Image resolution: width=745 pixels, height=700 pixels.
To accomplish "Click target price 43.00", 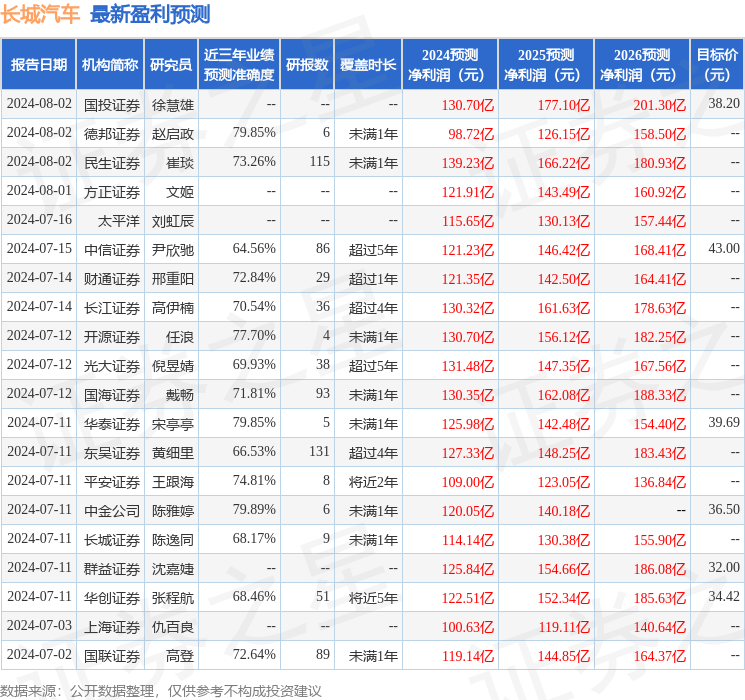I will 724,249.
